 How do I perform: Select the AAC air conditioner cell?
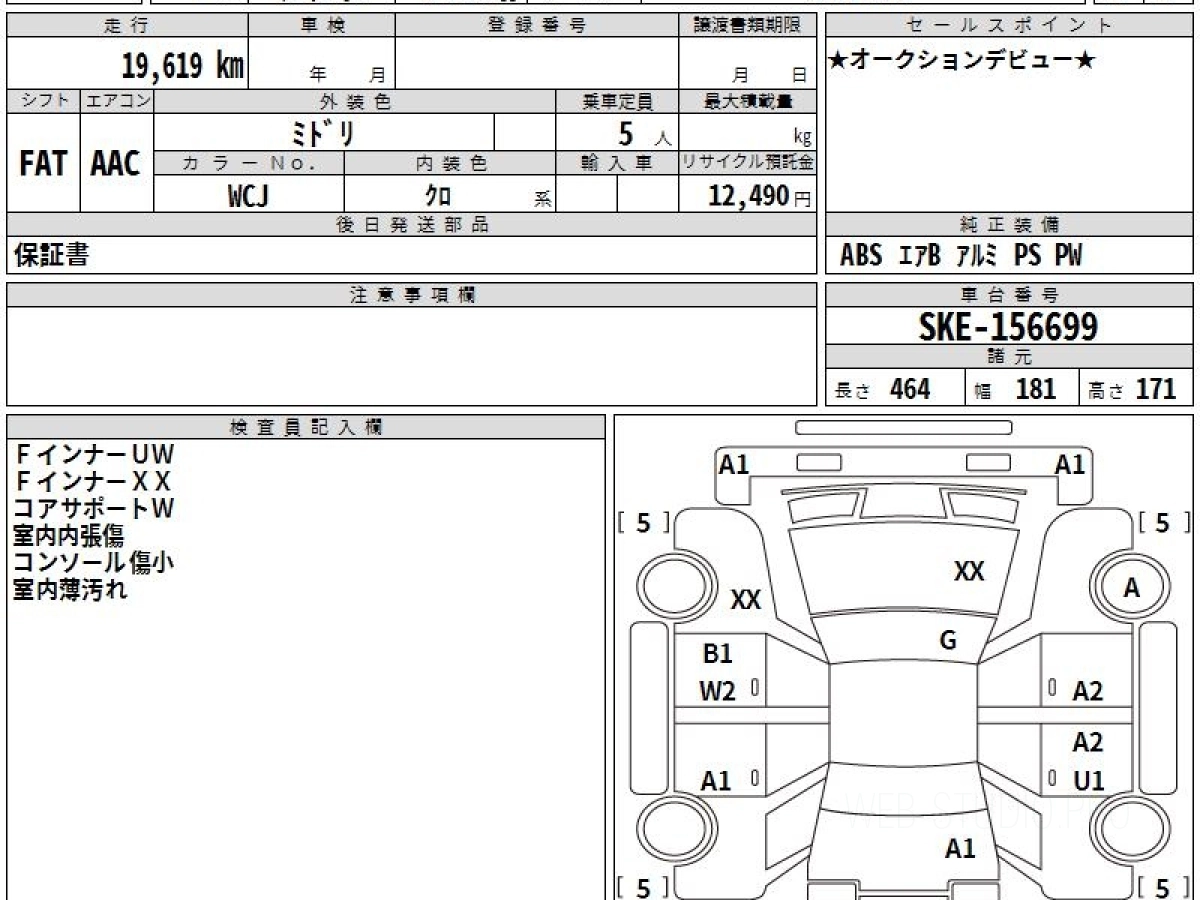click(116, 164)
